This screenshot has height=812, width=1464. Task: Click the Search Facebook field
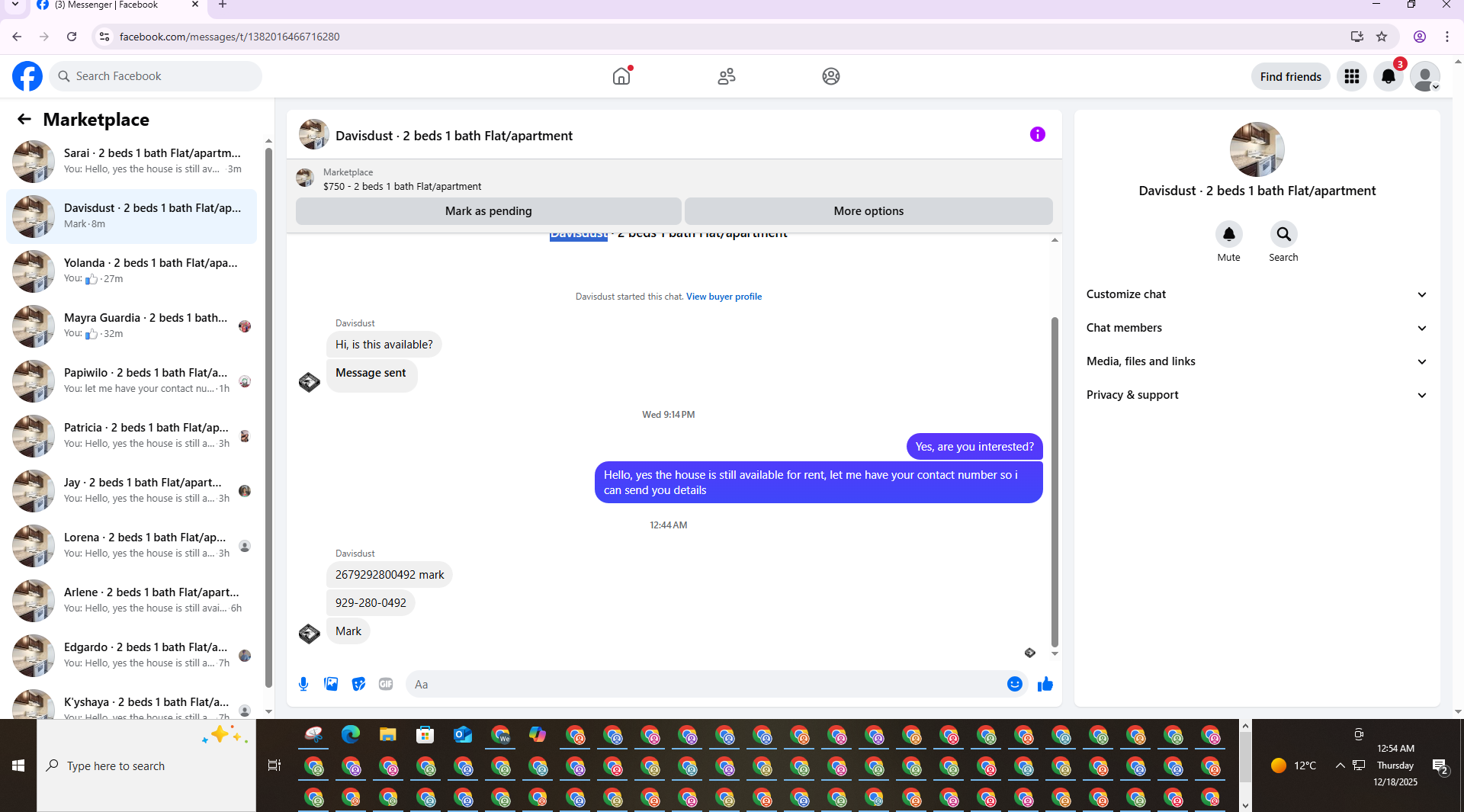(x=156, y=76)
